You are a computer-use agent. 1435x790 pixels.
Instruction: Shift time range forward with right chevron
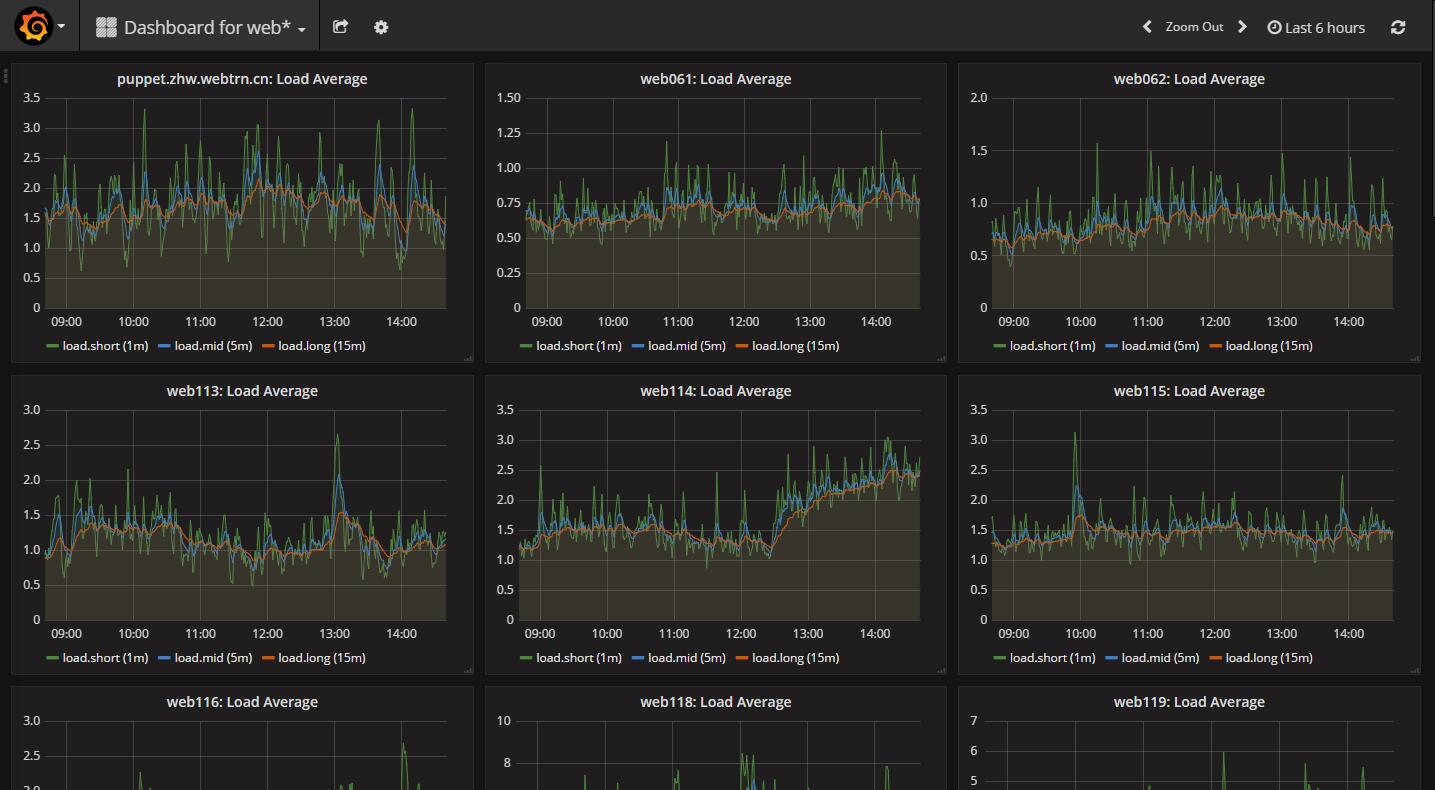1242,27
